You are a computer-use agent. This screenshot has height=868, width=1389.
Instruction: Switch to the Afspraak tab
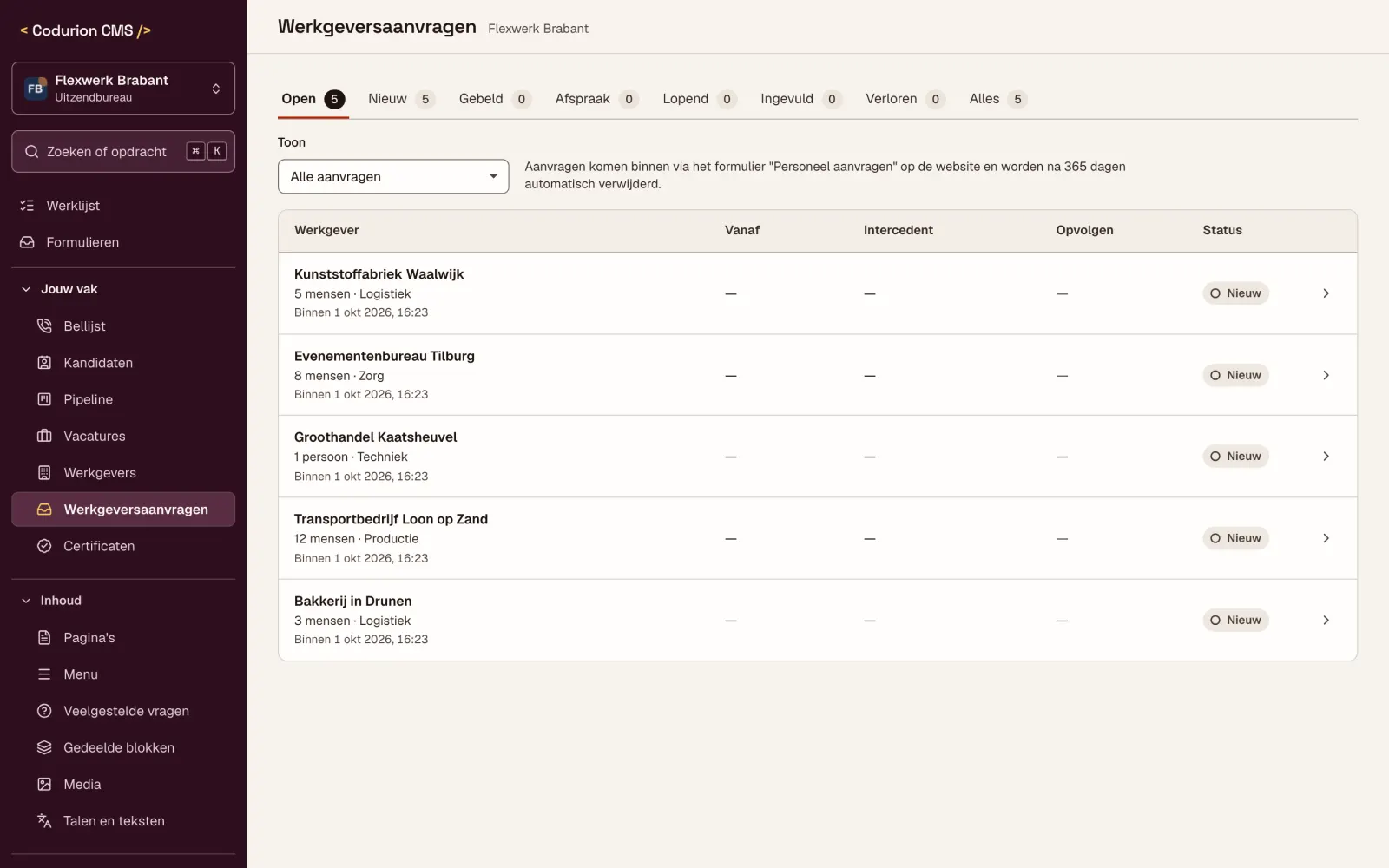point(596,99)
